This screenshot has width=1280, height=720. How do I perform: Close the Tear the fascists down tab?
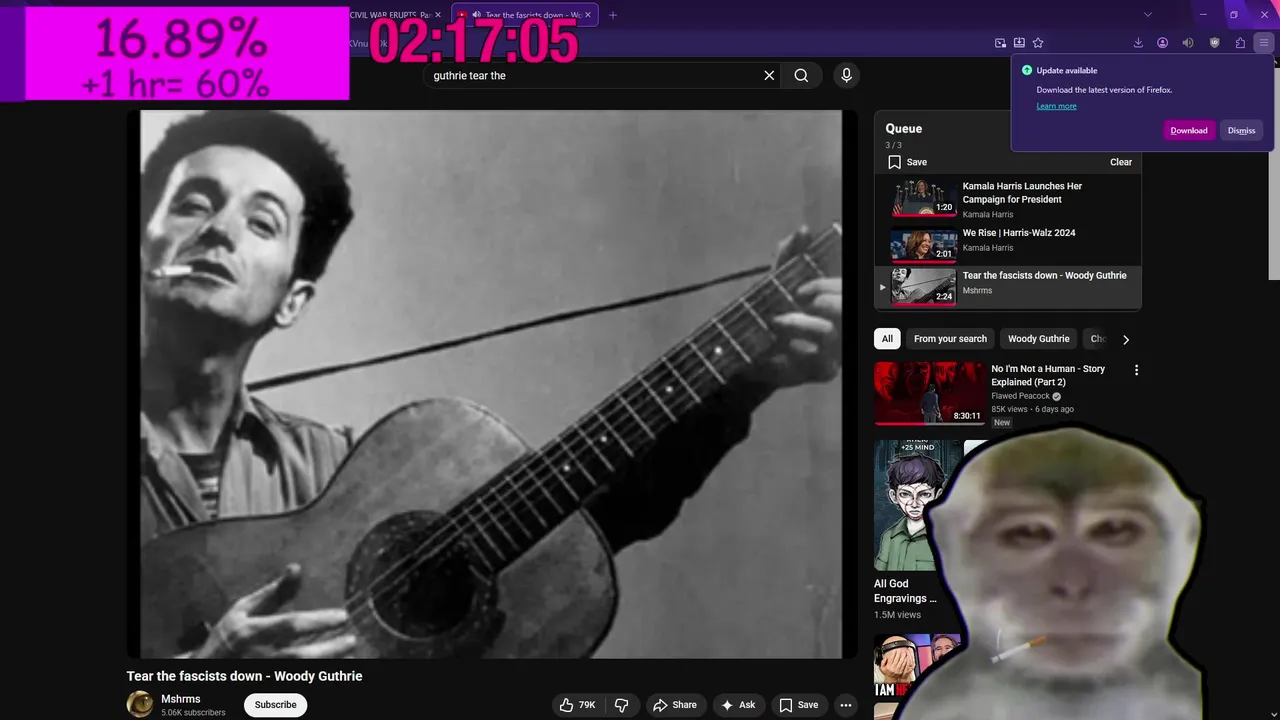pos(588,15)
